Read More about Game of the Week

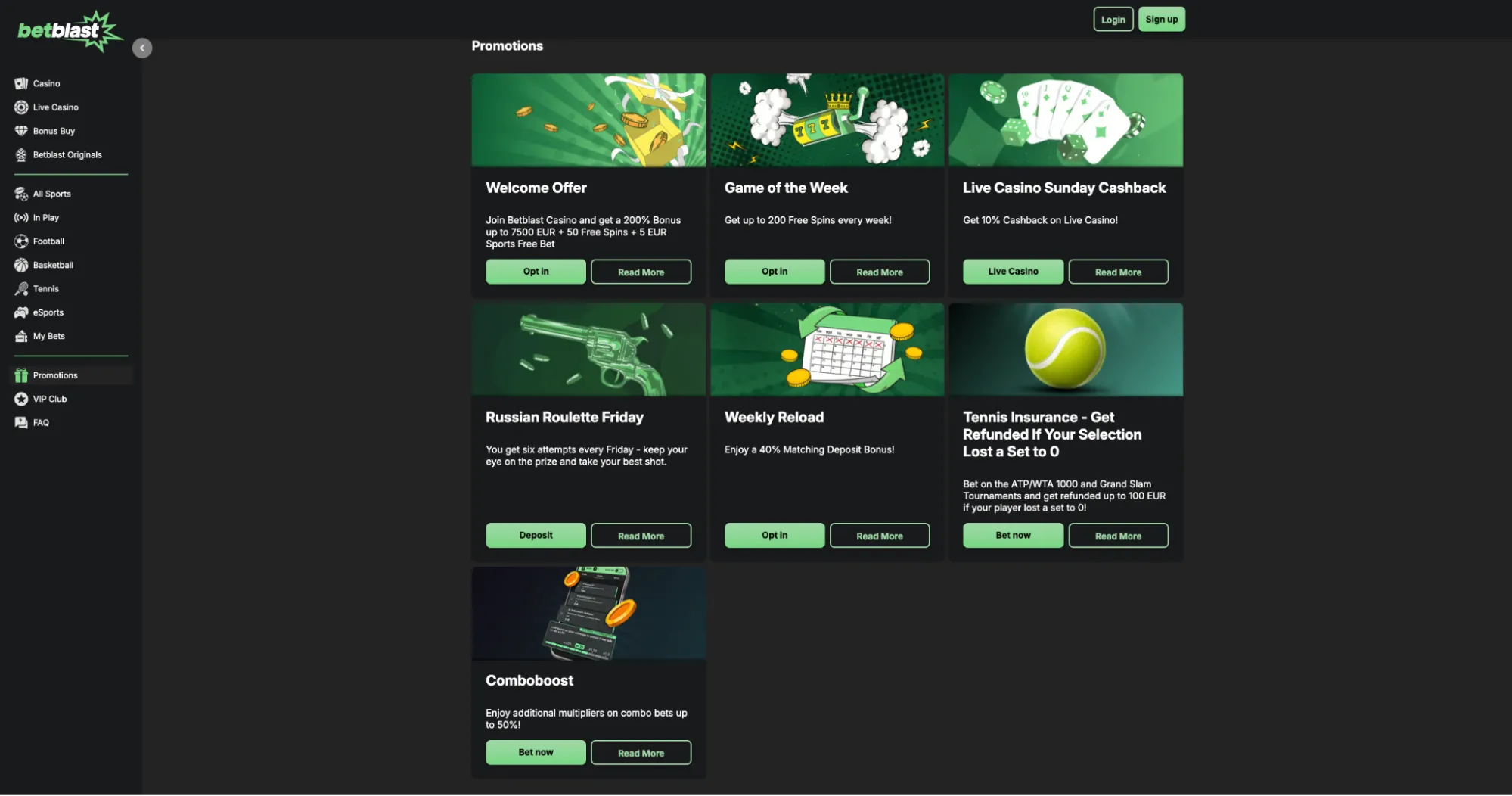pos(880,272)
